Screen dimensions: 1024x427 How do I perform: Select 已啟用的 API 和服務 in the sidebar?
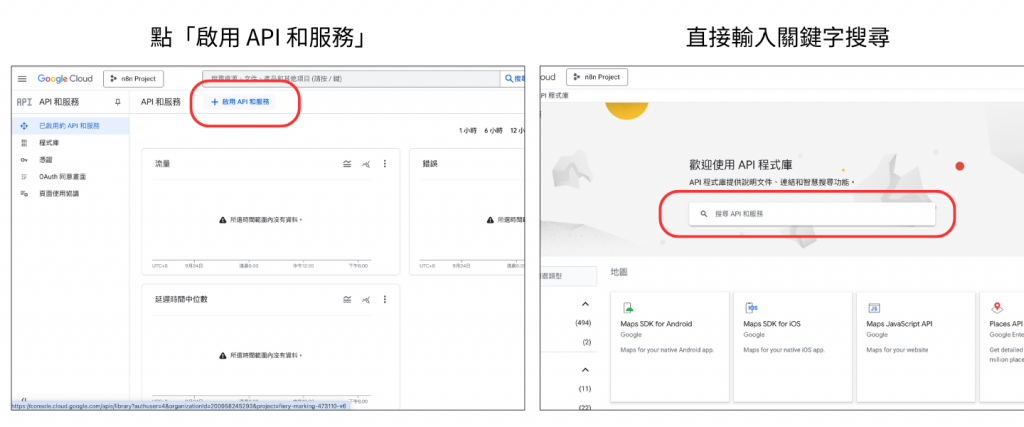(x=70, y=125)
